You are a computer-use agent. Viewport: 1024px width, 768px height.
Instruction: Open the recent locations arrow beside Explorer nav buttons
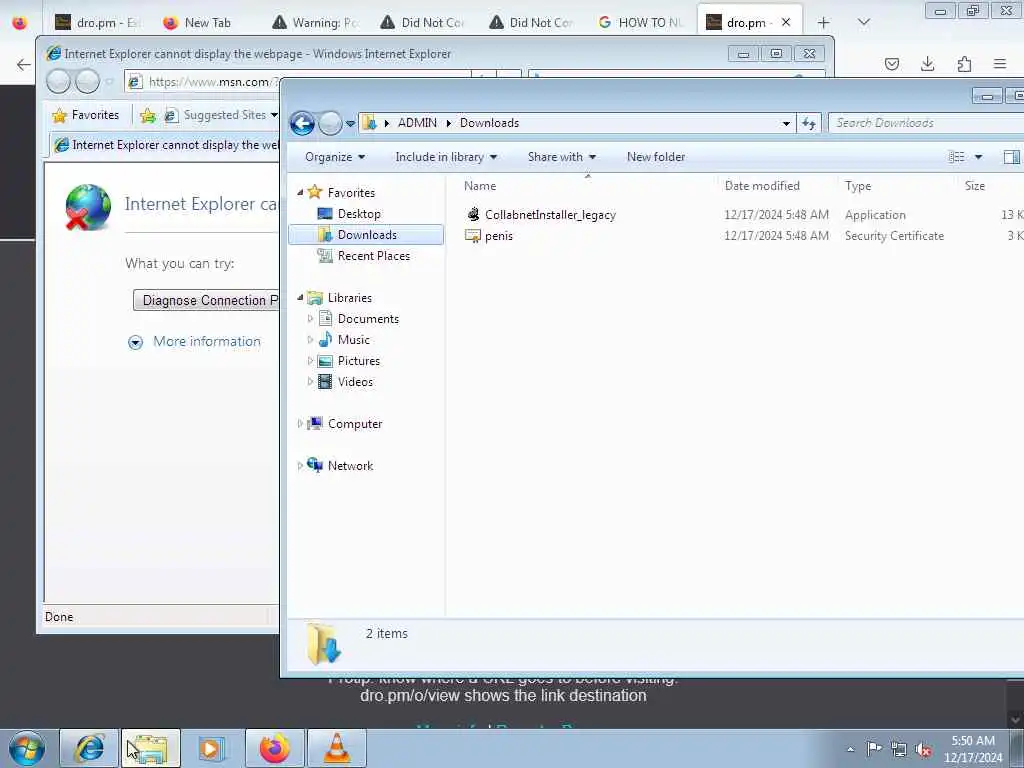coord(351,123)
